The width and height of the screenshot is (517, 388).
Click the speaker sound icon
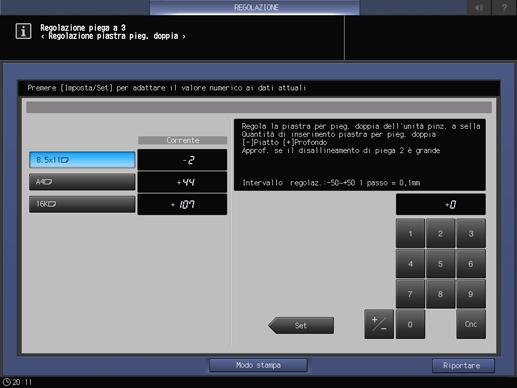click(479, 7)
